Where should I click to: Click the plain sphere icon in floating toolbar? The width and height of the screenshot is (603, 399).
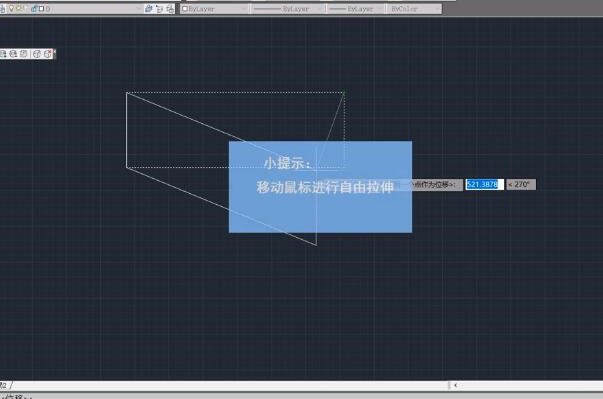coord(37,54)
